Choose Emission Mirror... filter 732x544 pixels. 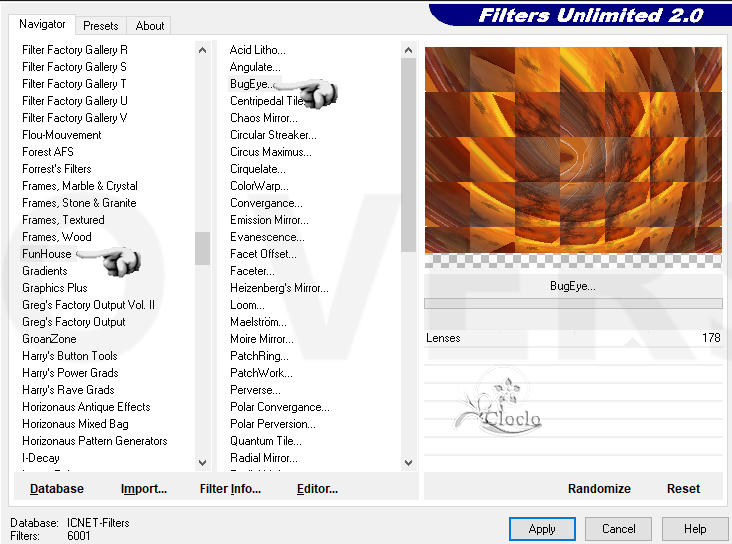tap(269, 220)
